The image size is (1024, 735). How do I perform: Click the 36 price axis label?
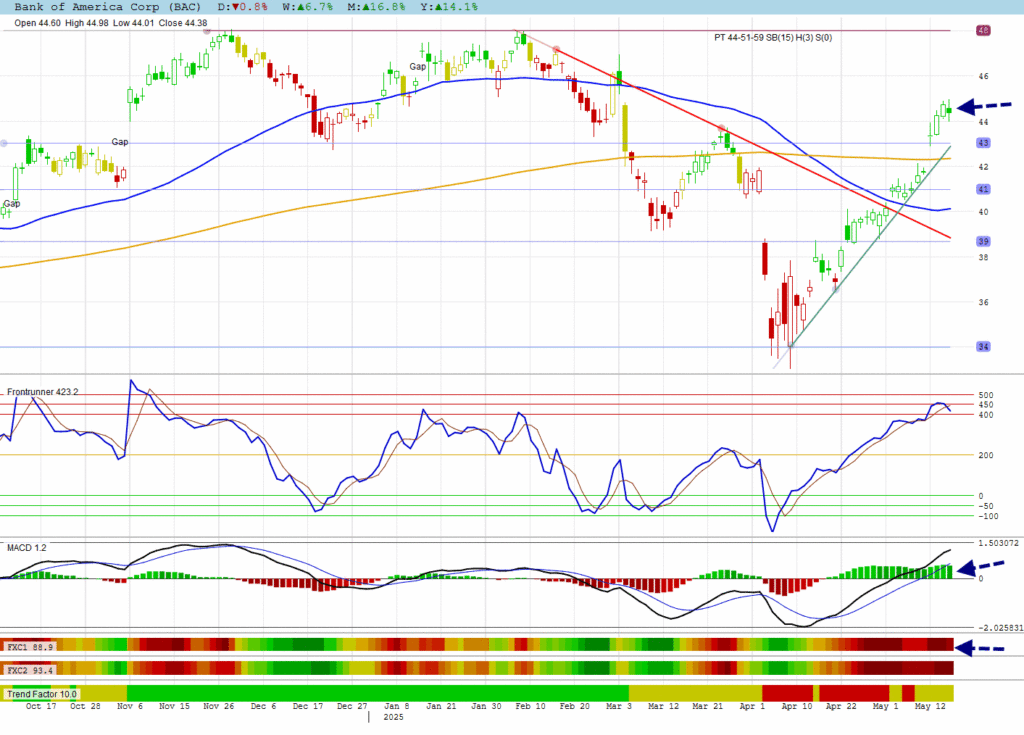983,302
